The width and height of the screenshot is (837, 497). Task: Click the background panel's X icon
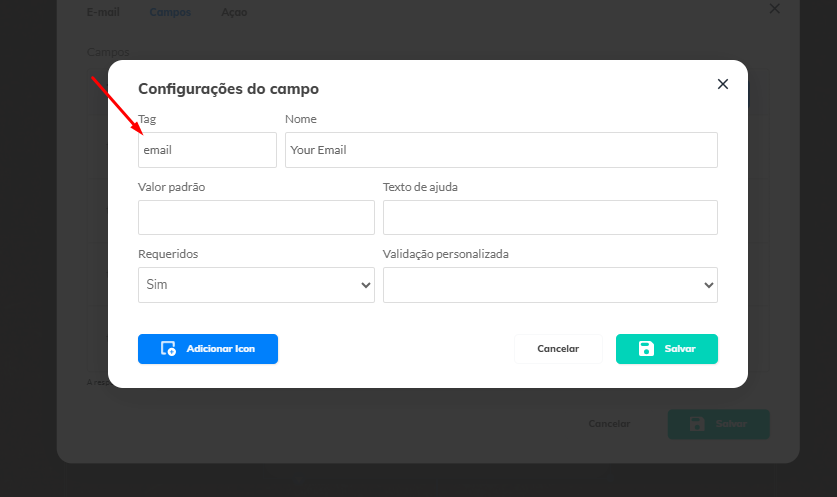pyautogui.click(x=774, y=8)
